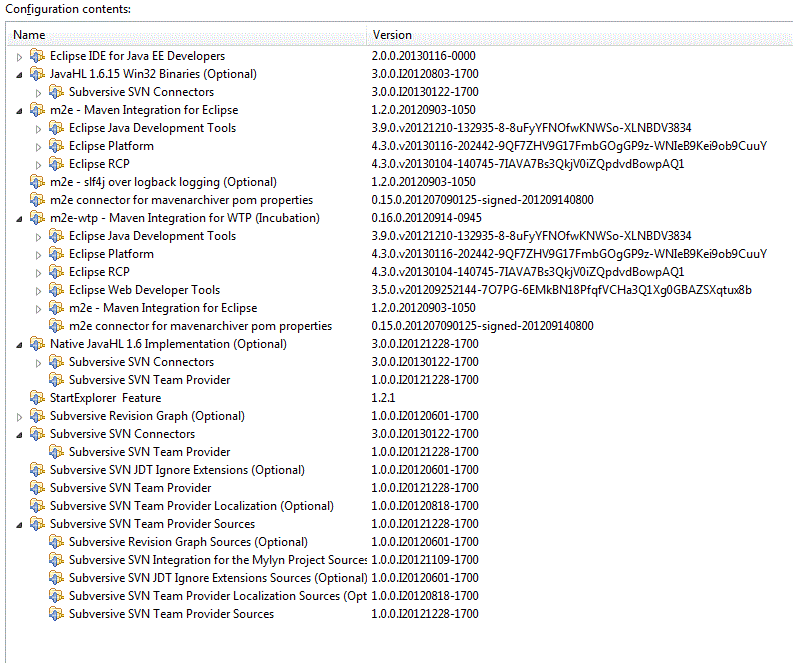The height and width of the screenshot is (663, 793).
Task: Select the Eclipse Web Developer Tools version 3.5.0 cell
Action: point(561,290)
